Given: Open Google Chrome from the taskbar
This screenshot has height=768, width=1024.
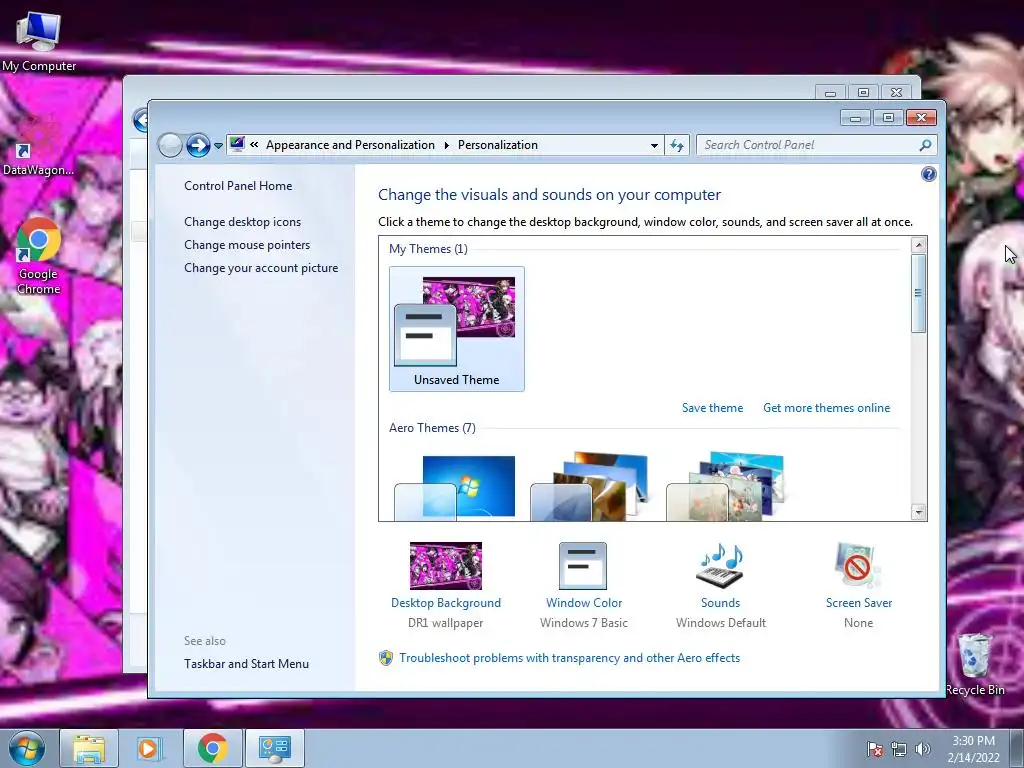Looking at the screenshot, I should click(x=212, y=748).
